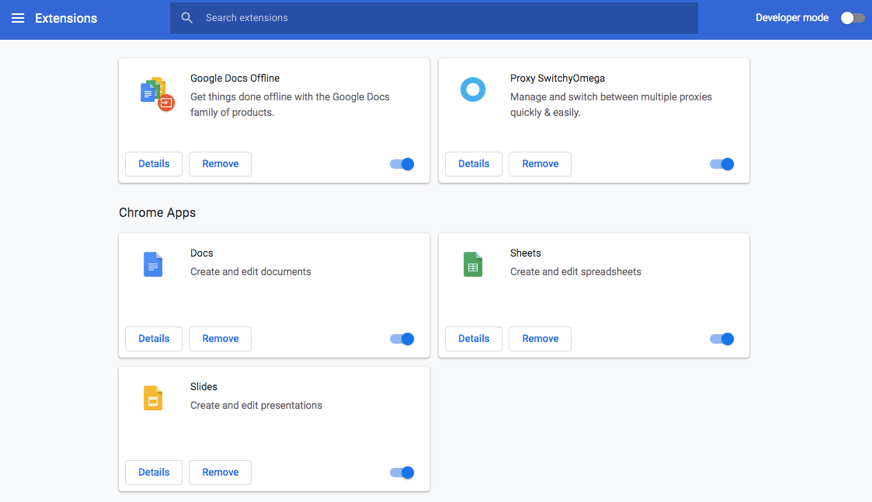
Task: Open Details for the Docs app
Action: [x=154, y=339]
